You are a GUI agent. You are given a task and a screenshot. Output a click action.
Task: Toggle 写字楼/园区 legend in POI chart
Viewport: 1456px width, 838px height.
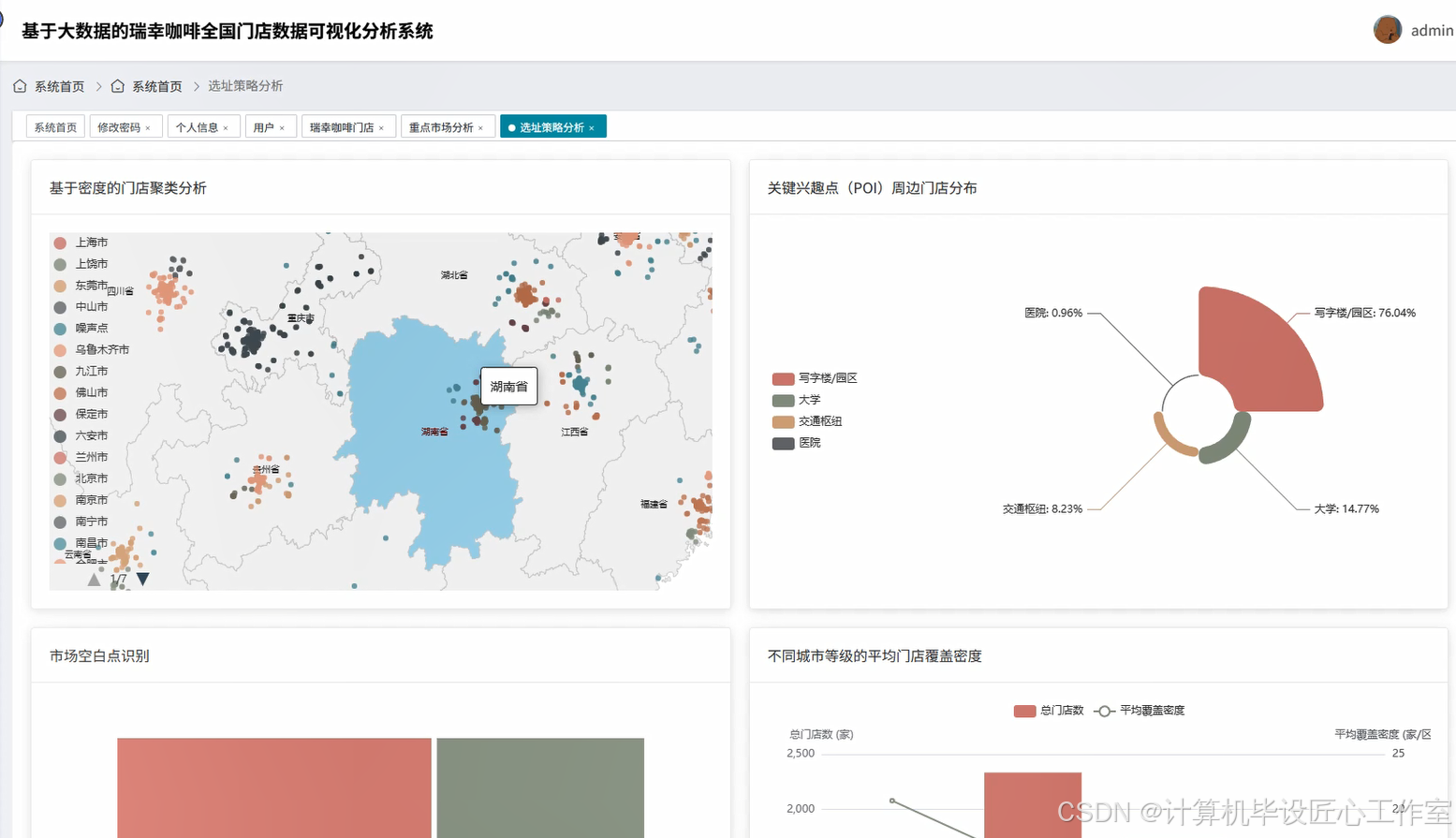tap(815, 378)
